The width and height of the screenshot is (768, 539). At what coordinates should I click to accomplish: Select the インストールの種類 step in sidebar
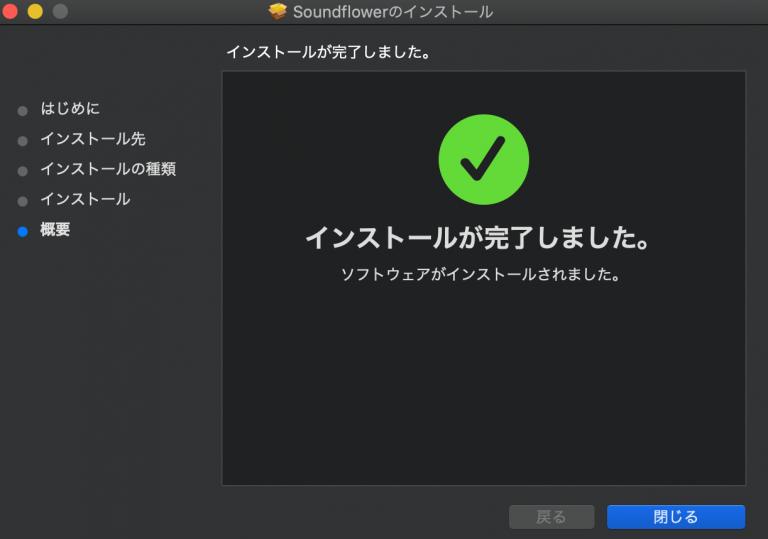point(108,169)
